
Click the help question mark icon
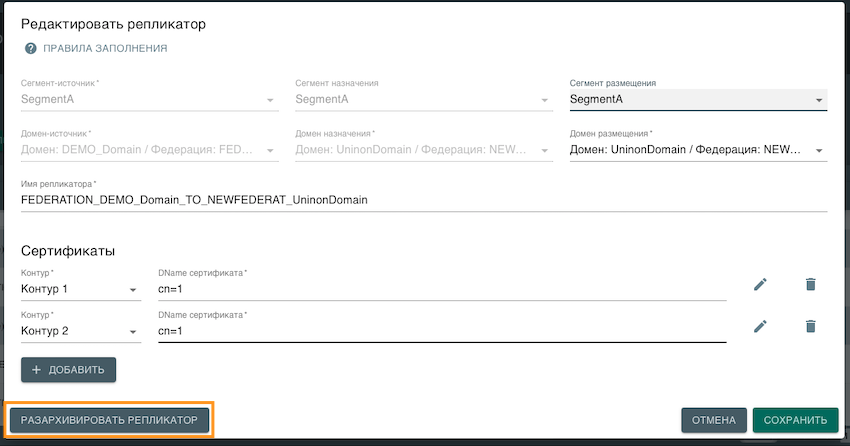(x=31, y=48)
